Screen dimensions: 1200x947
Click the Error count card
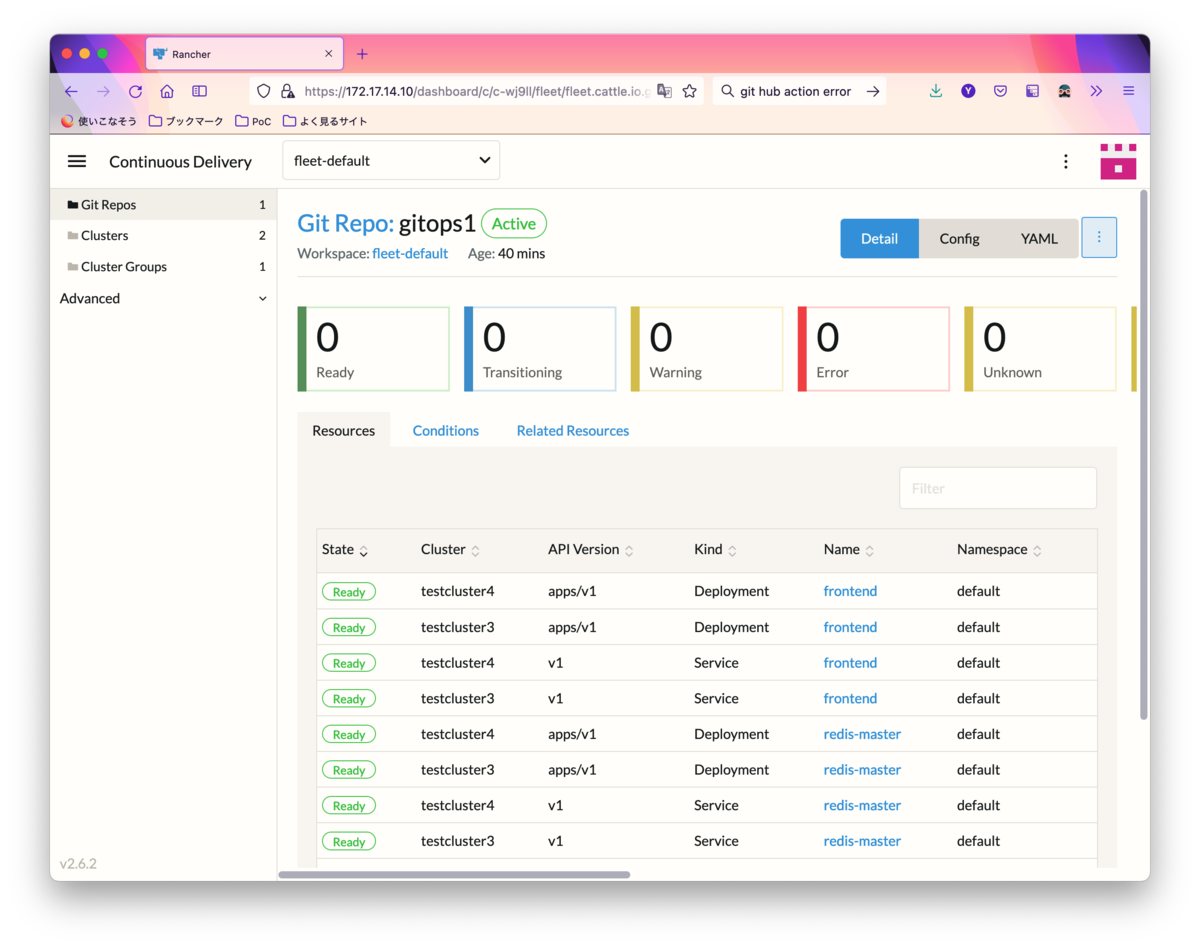click(873, 349)
